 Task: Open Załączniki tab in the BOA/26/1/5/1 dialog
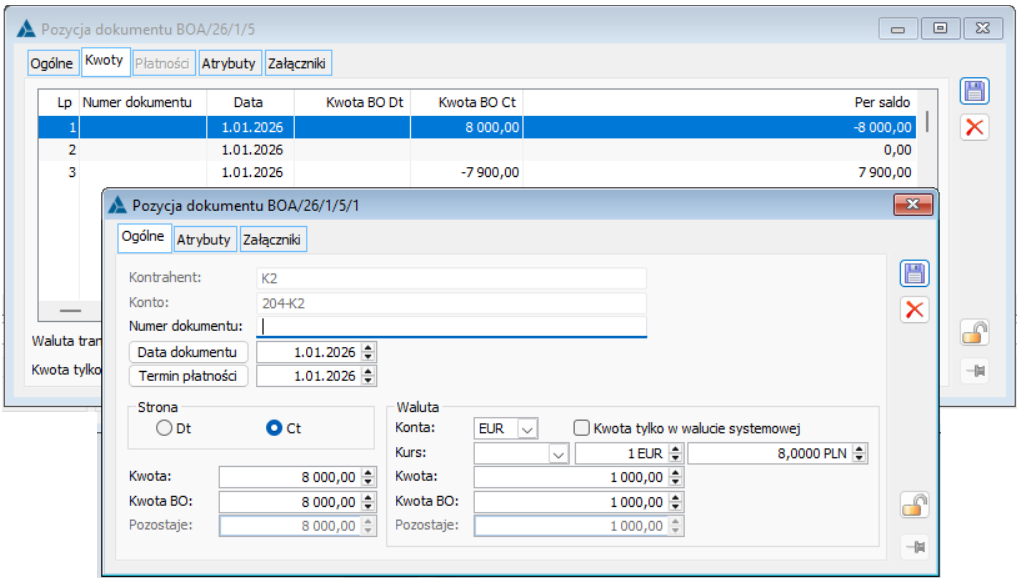coord(272,240)
